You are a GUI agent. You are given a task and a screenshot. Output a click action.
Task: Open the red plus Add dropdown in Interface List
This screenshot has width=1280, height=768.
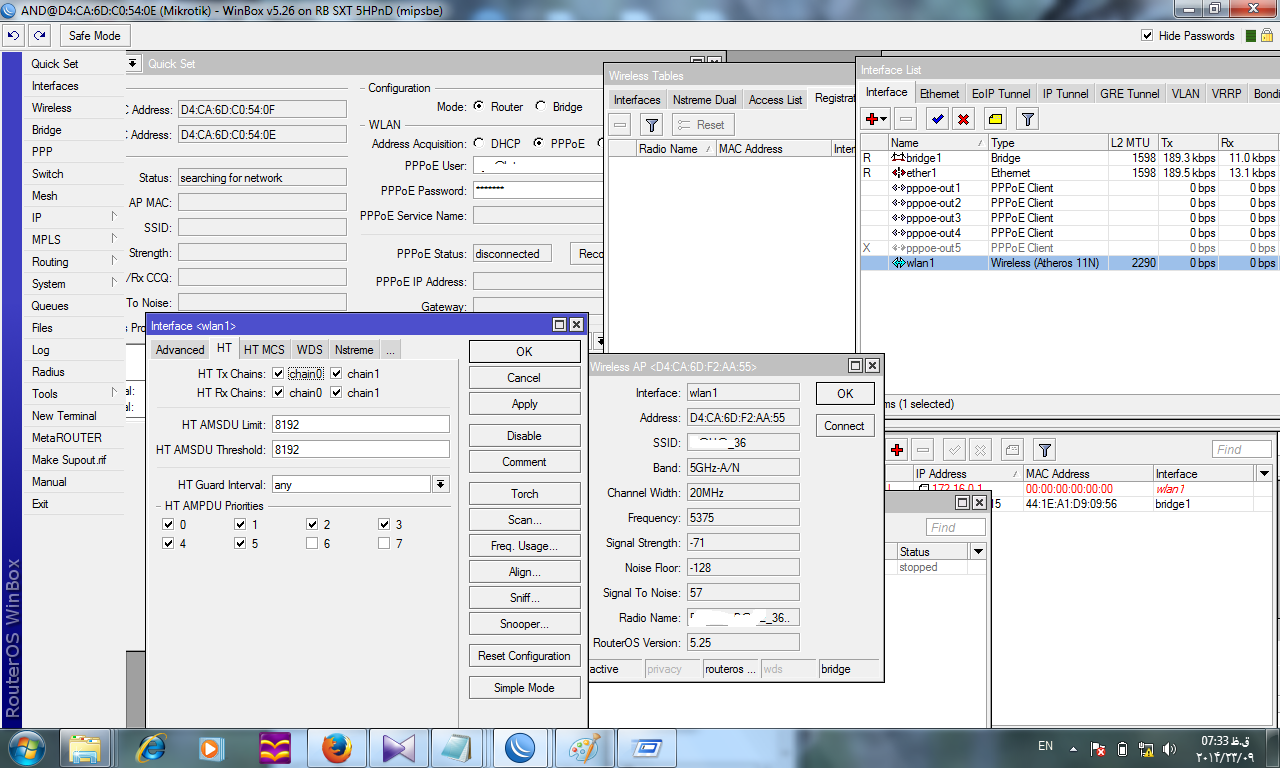click(876, 119)
